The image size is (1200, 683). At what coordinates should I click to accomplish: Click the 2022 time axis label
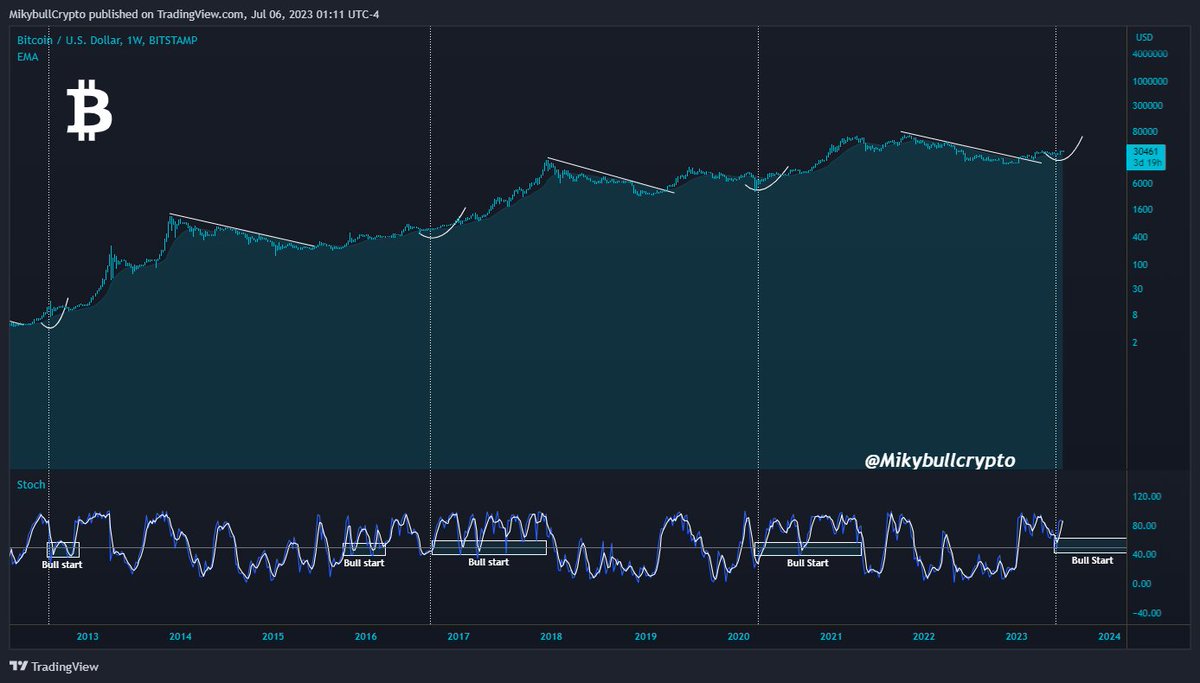pos(924,636)
